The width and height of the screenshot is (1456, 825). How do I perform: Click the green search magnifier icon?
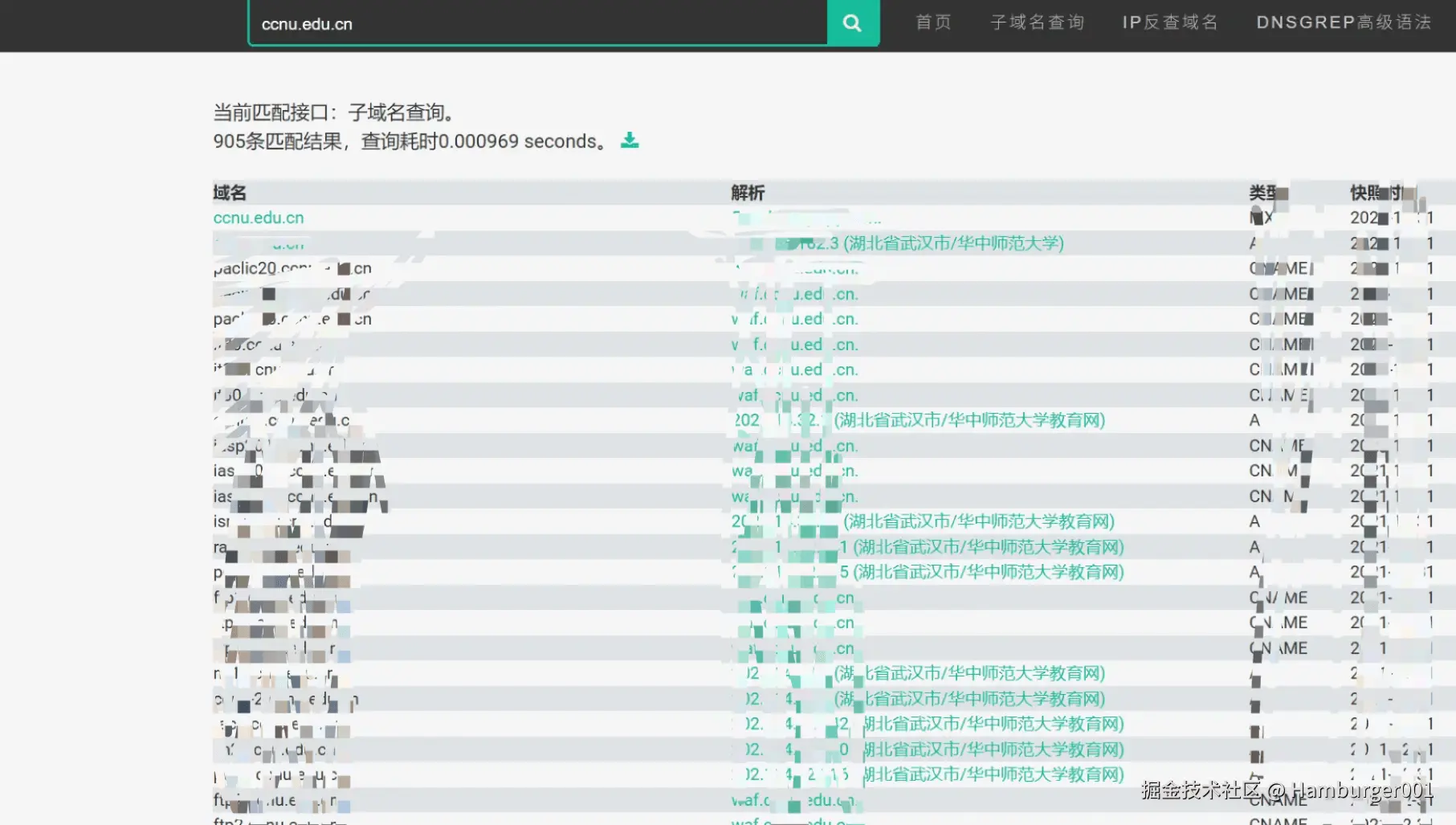pos(852,22)
